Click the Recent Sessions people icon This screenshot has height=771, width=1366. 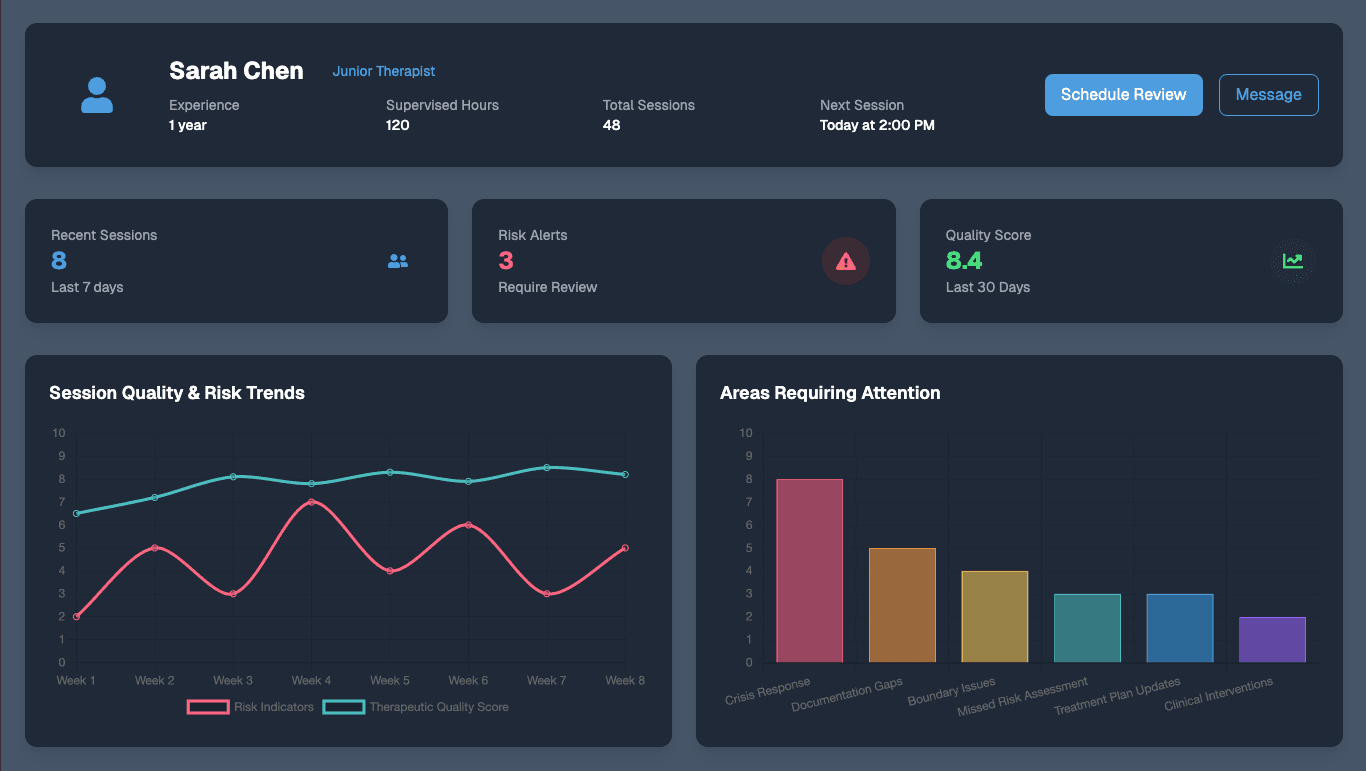(398, 261)
